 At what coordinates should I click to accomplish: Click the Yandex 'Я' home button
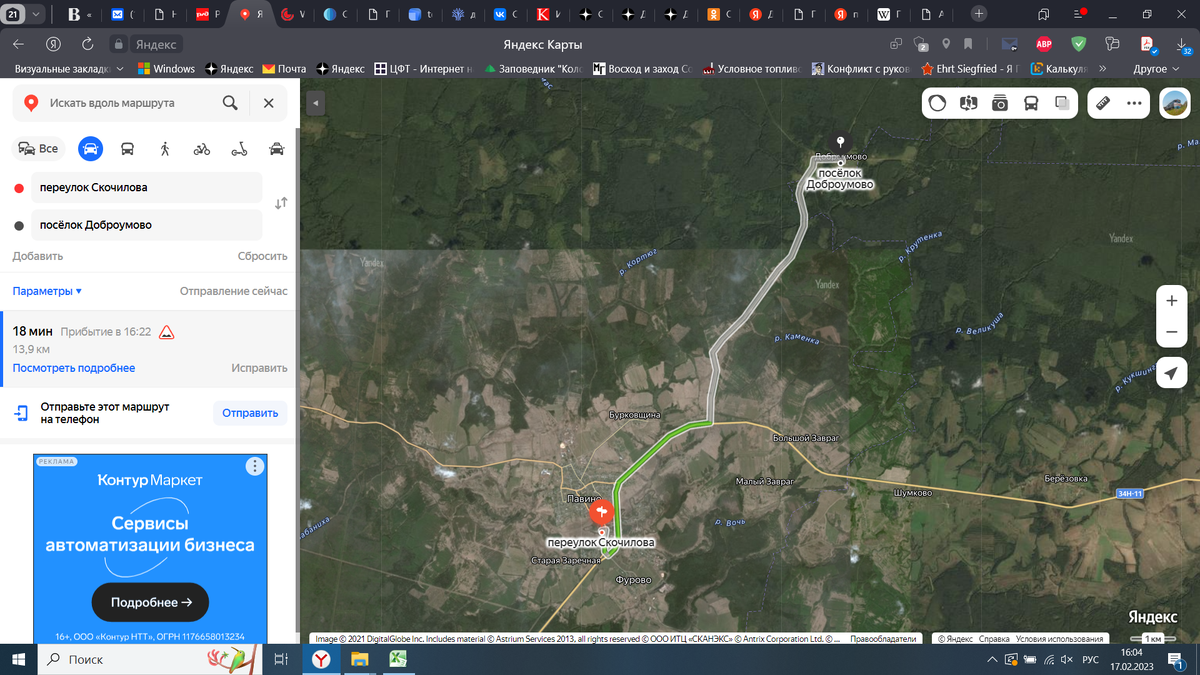coord(54,44)
